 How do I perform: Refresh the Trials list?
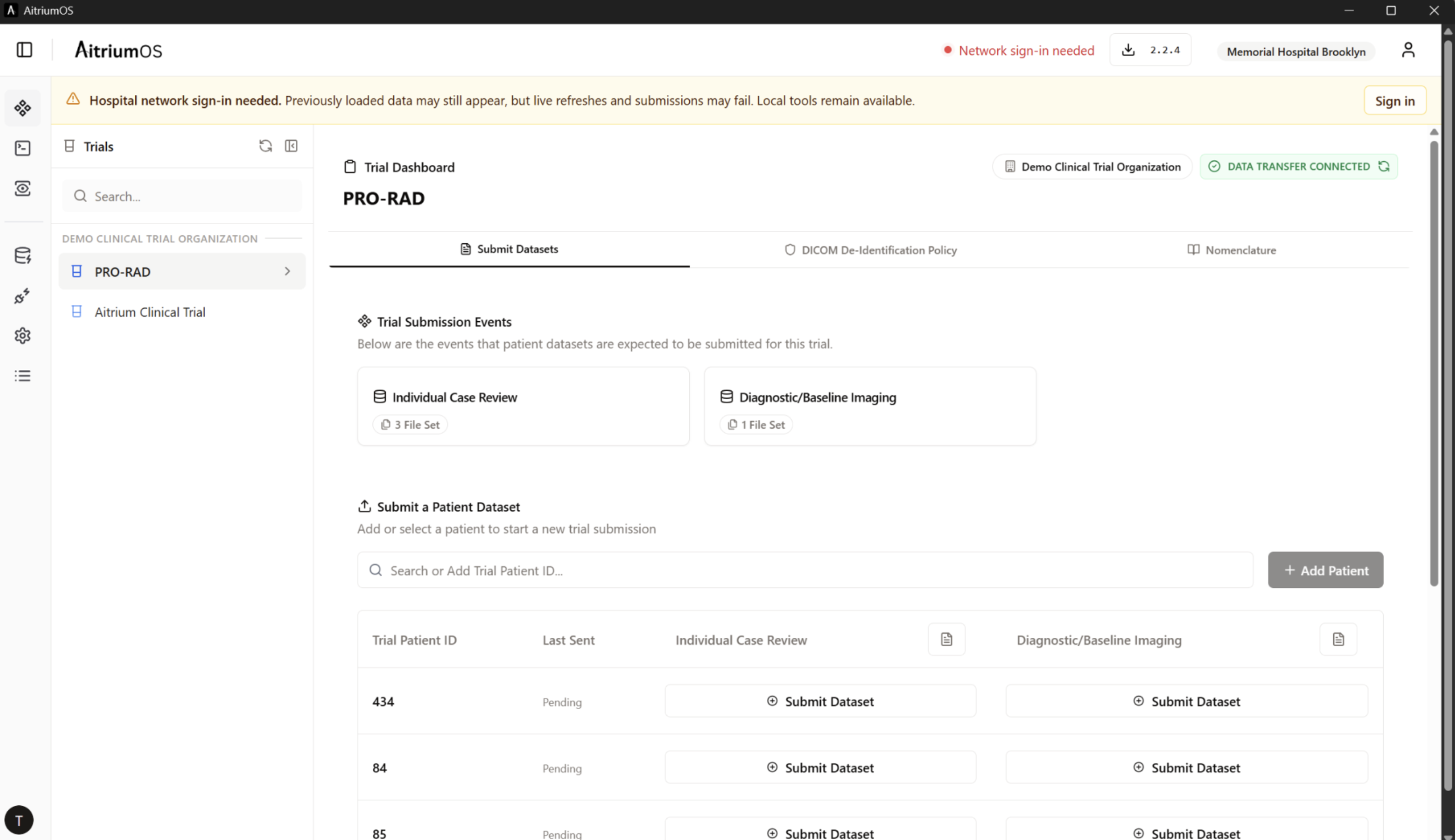(266, 146)
